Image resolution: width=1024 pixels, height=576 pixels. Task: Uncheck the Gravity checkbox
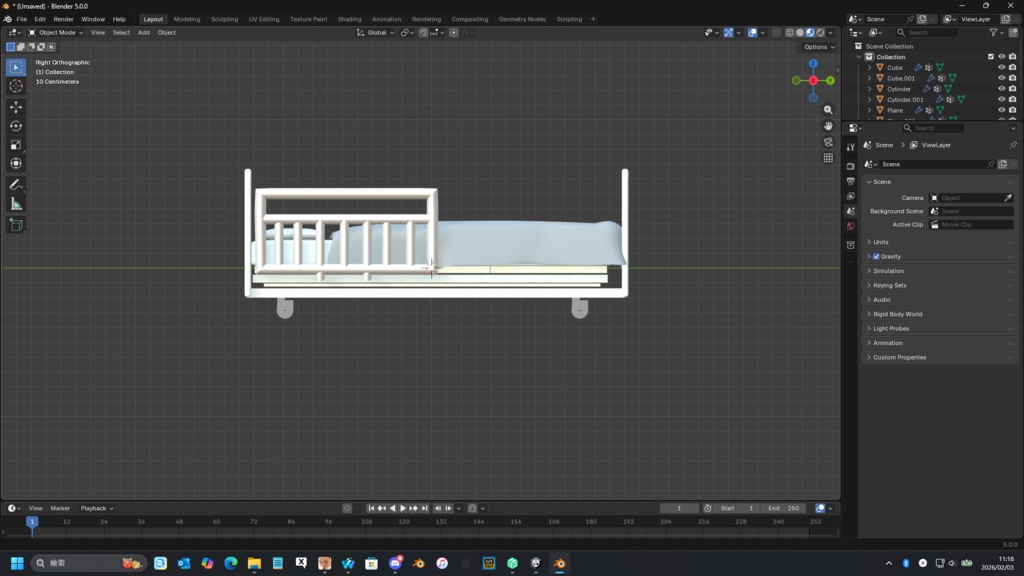pos(877,257)
